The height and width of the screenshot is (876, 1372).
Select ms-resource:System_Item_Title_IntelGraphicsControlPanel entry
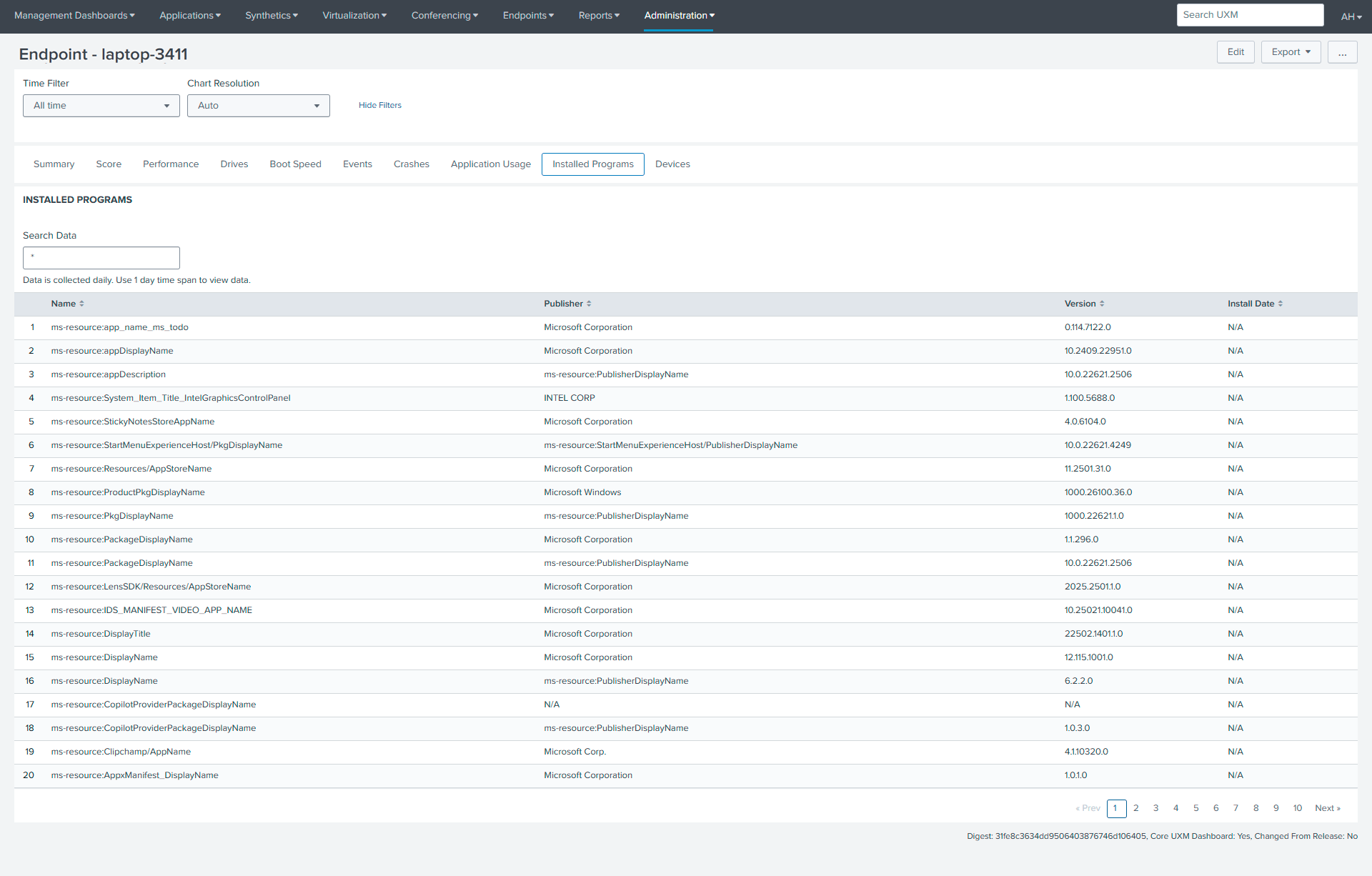point(171,398)
